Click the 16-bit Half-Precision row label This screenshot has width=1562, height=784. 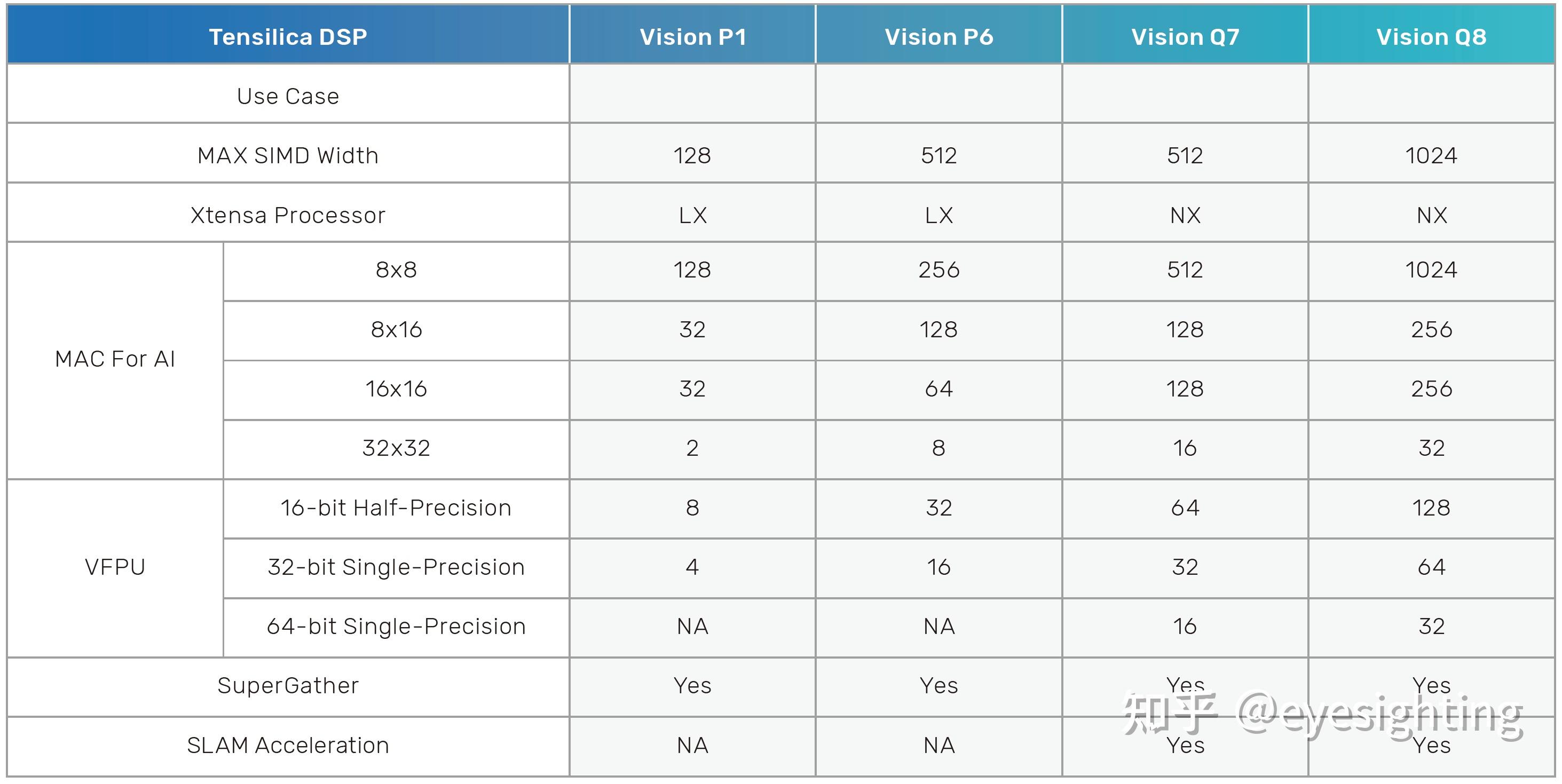pos(396,508)
